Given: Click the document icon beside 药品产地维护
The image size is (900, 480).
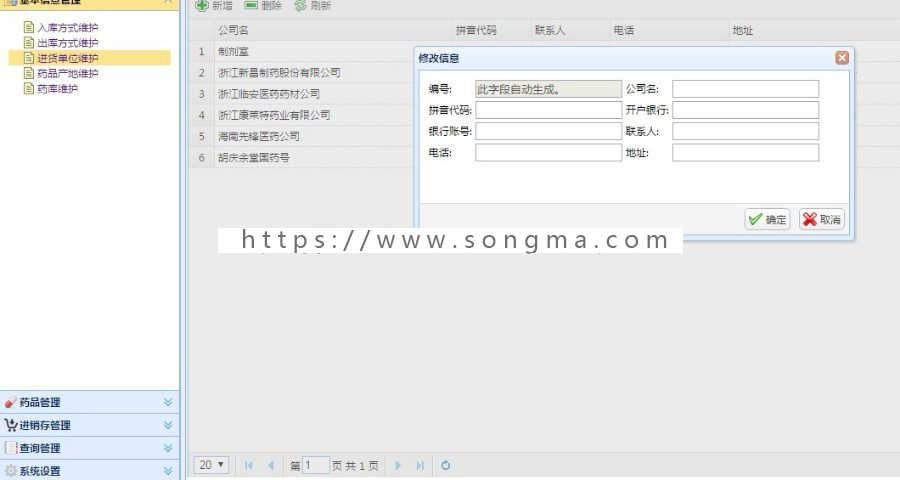Looking at the screenshot, I should [29, 73].
